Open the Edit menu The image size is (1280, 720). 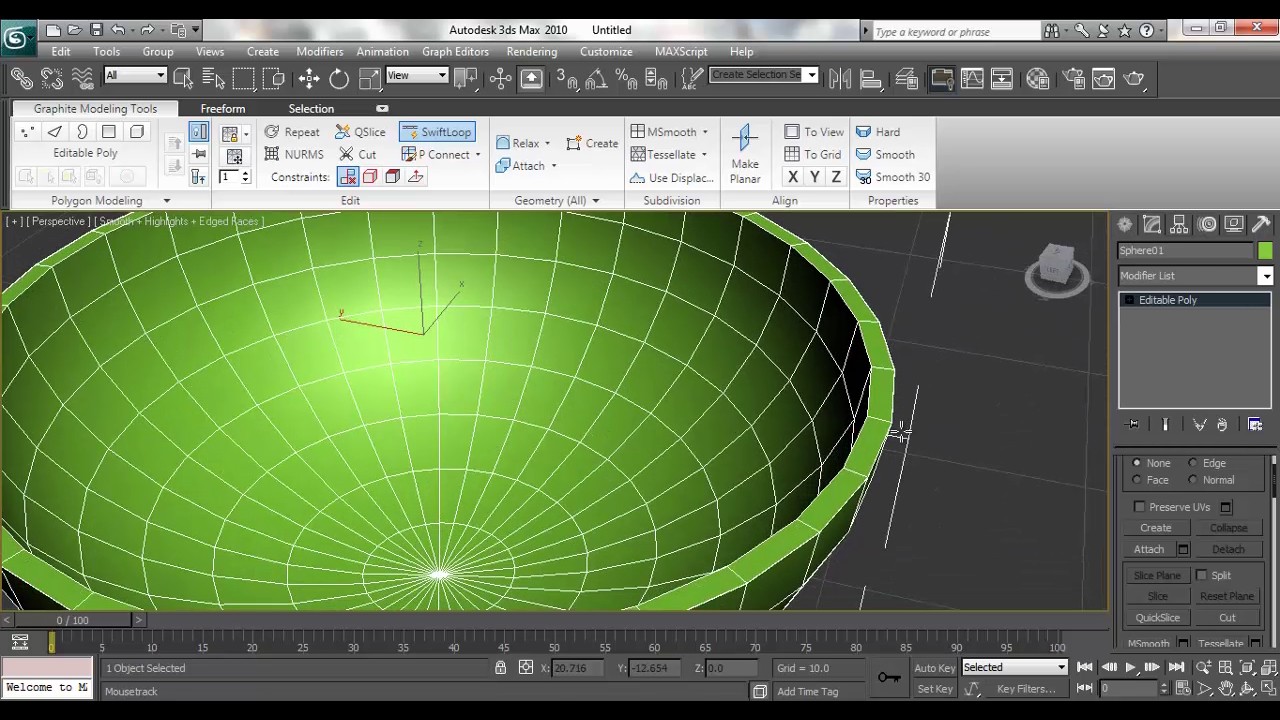(x=61, y=51)
